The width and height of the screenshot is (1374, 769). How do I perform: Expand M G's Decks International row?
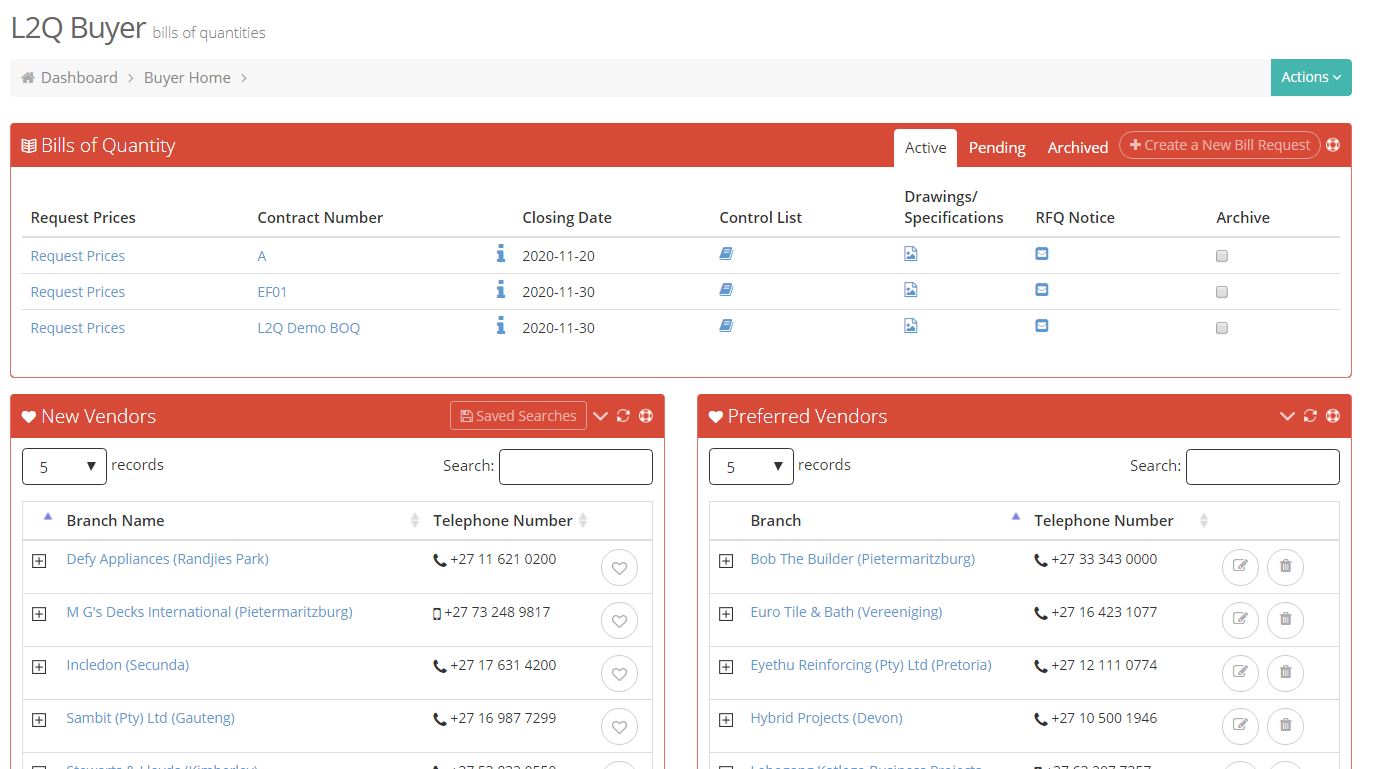coord(39,614)
